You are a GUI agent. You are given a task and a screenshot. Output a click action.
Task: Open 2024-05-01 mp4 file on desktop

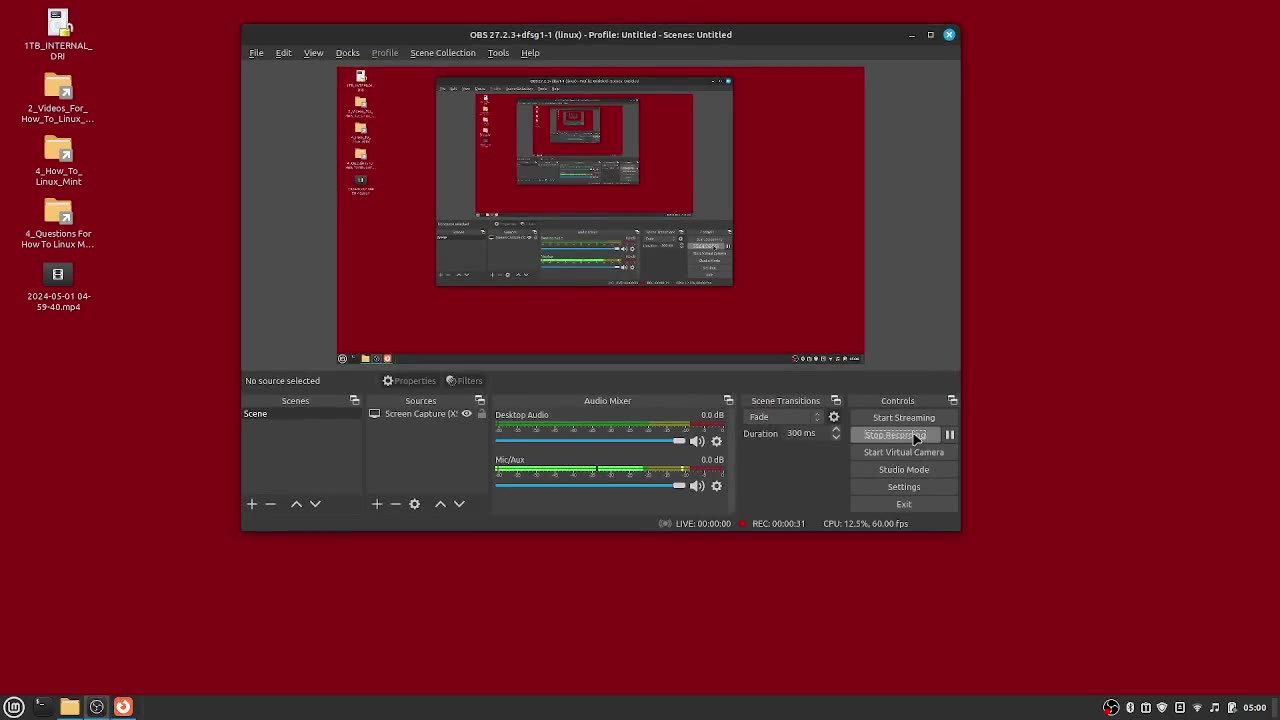58,287
